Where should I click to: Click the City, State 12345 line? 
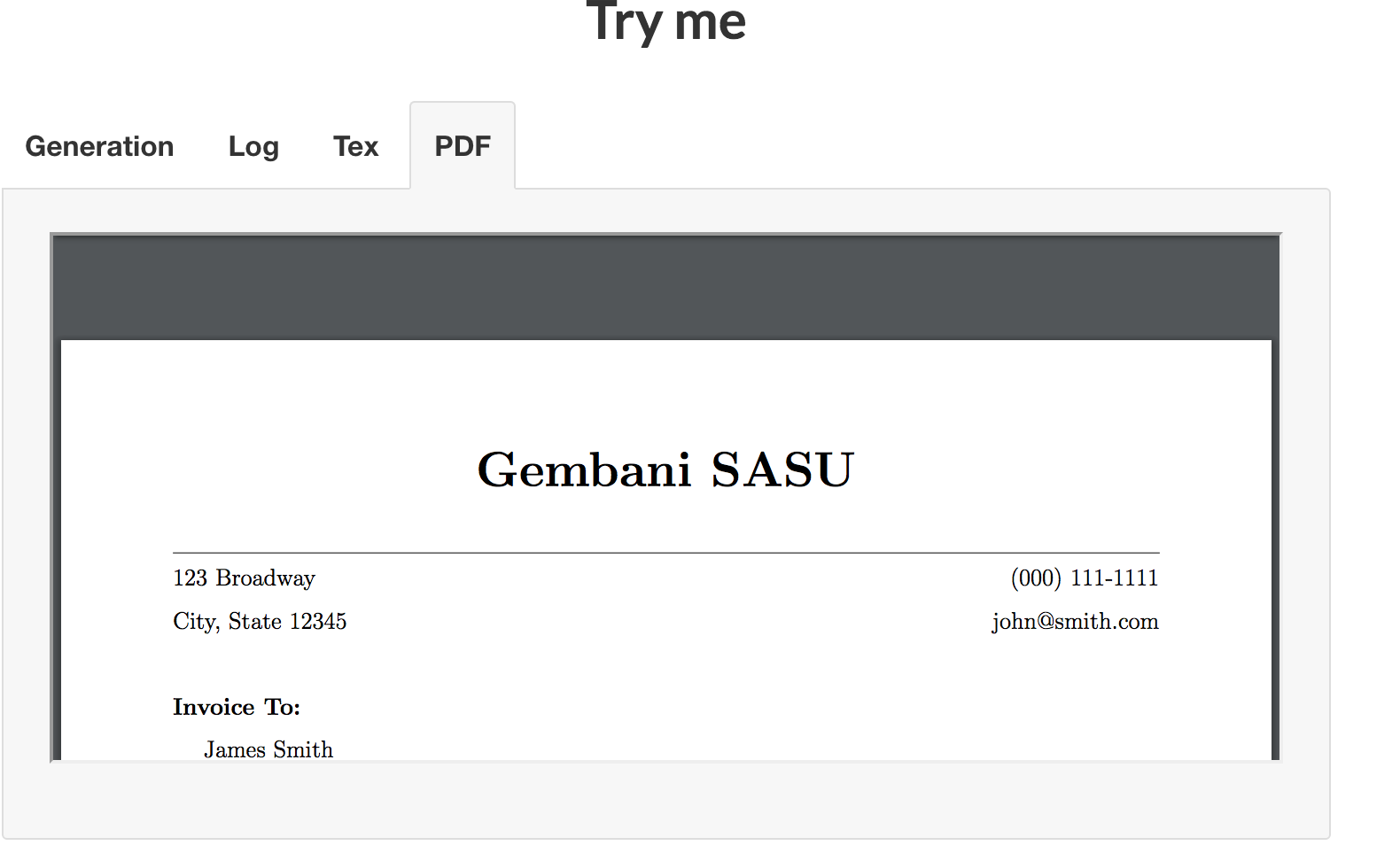click(x=260, y=622)
